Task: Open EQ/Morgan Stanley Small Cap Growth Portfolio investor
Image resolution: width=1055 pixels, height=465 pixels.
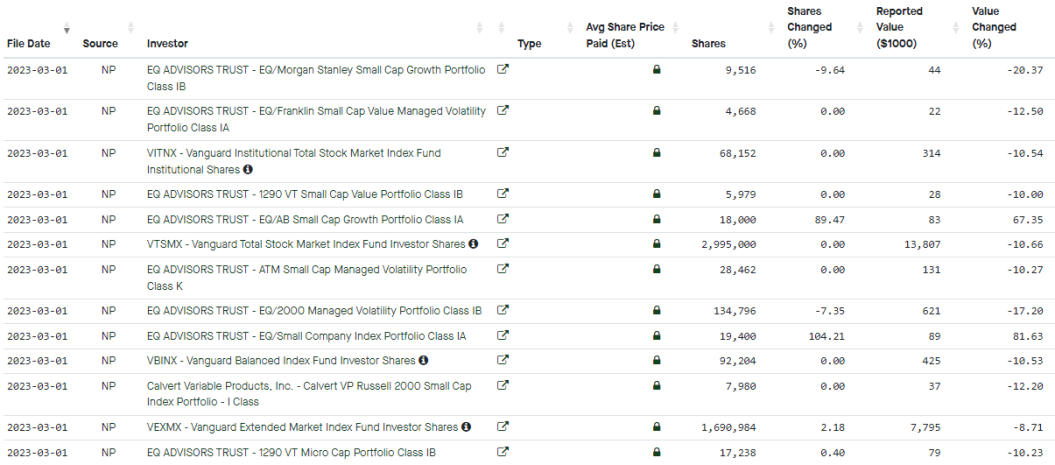Action: pyautogui.click(x=316, y=78)
